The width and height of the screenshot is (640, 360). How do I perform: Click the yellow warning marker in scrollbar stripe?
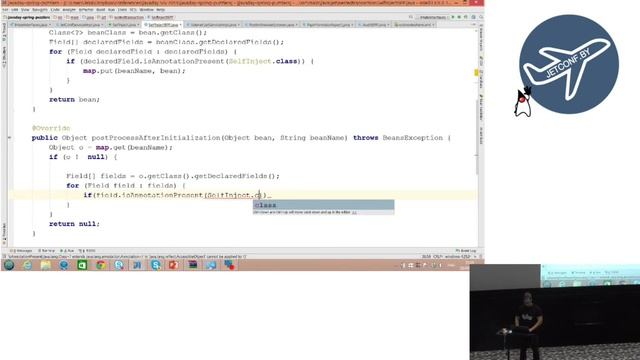tap(476, 73)
